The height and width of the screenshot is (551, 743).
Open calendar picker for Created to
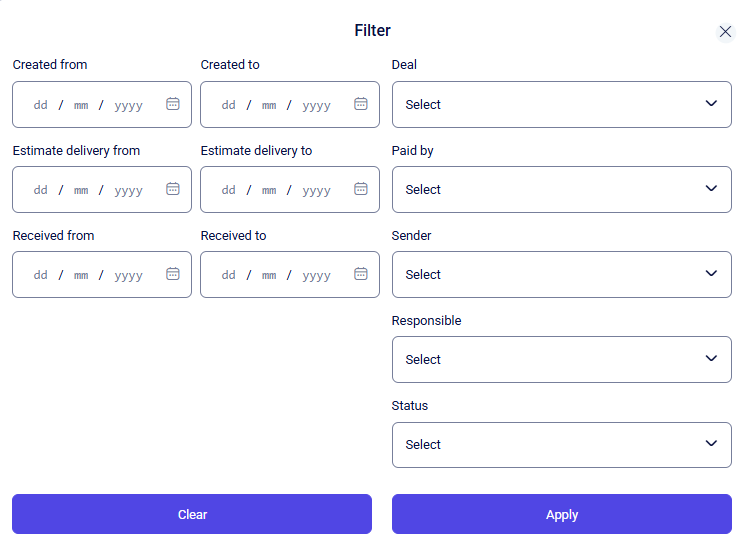361,104
